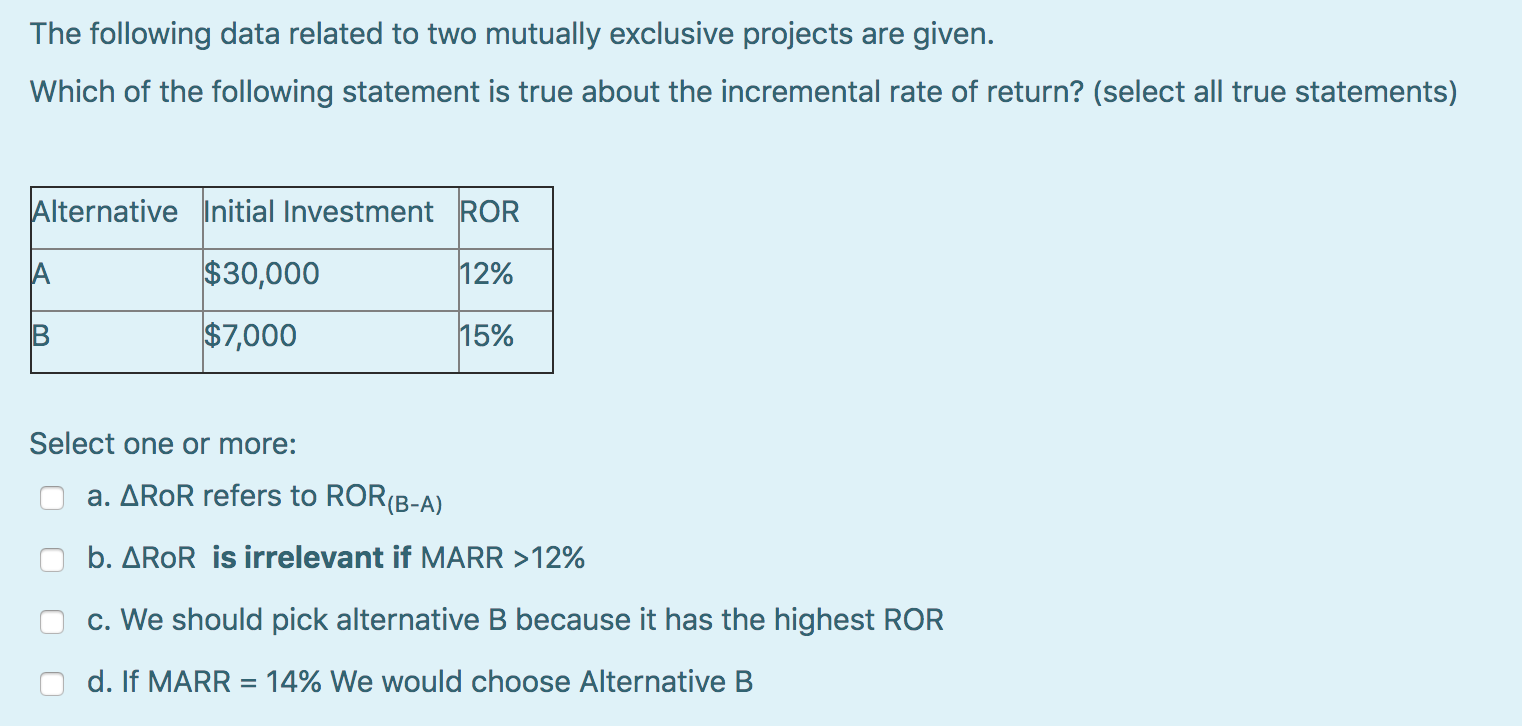
Task: Click the 15% ROR value for Alternative B
Action: click(x=485, y=335)
